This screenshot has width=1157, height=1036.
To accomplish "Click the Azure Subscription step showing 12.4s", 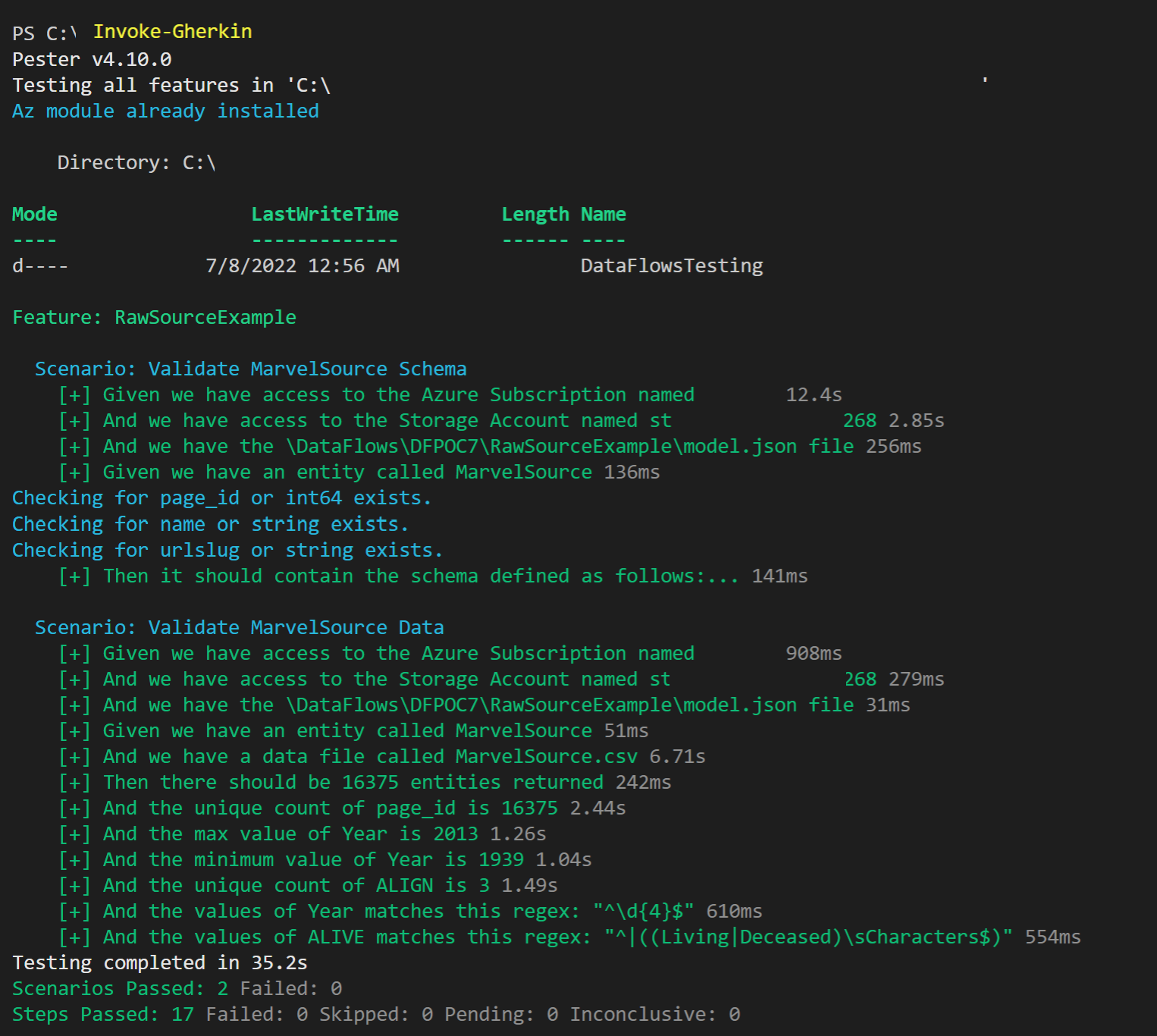I will click(450, 395).
